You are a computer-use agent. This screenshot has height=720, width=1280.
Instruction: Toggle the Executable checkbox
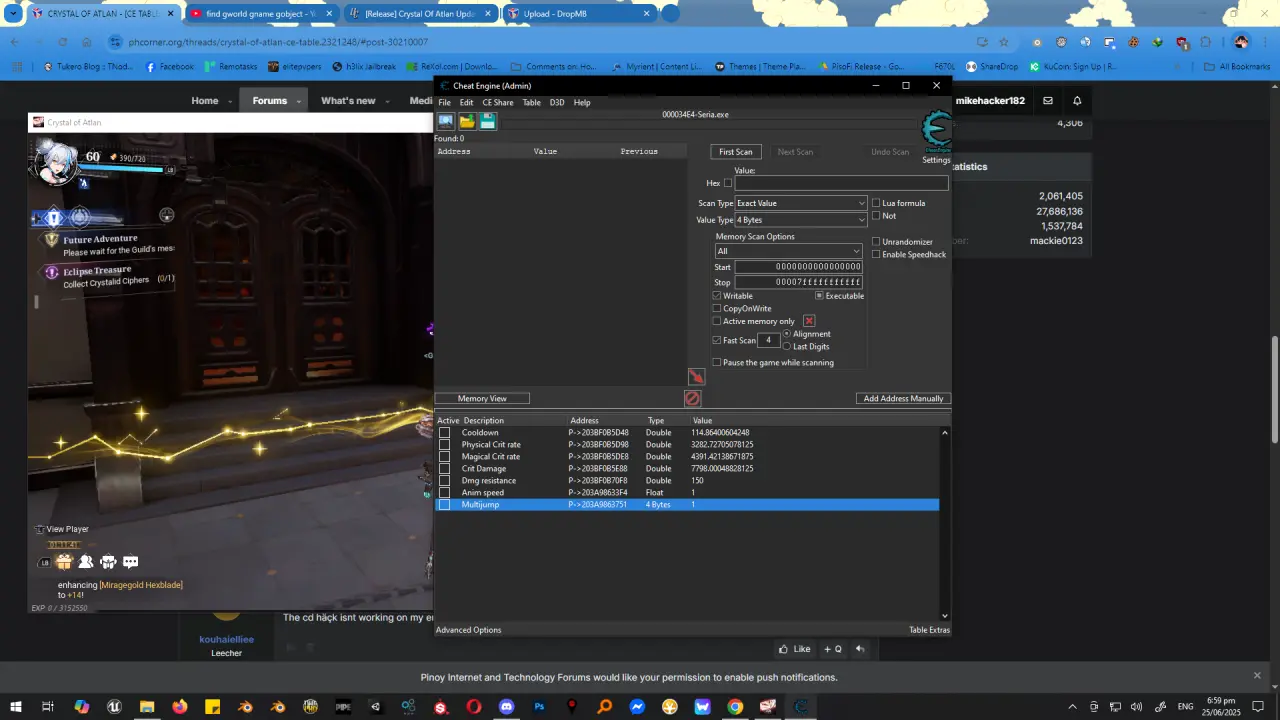[x=819, y=296]
